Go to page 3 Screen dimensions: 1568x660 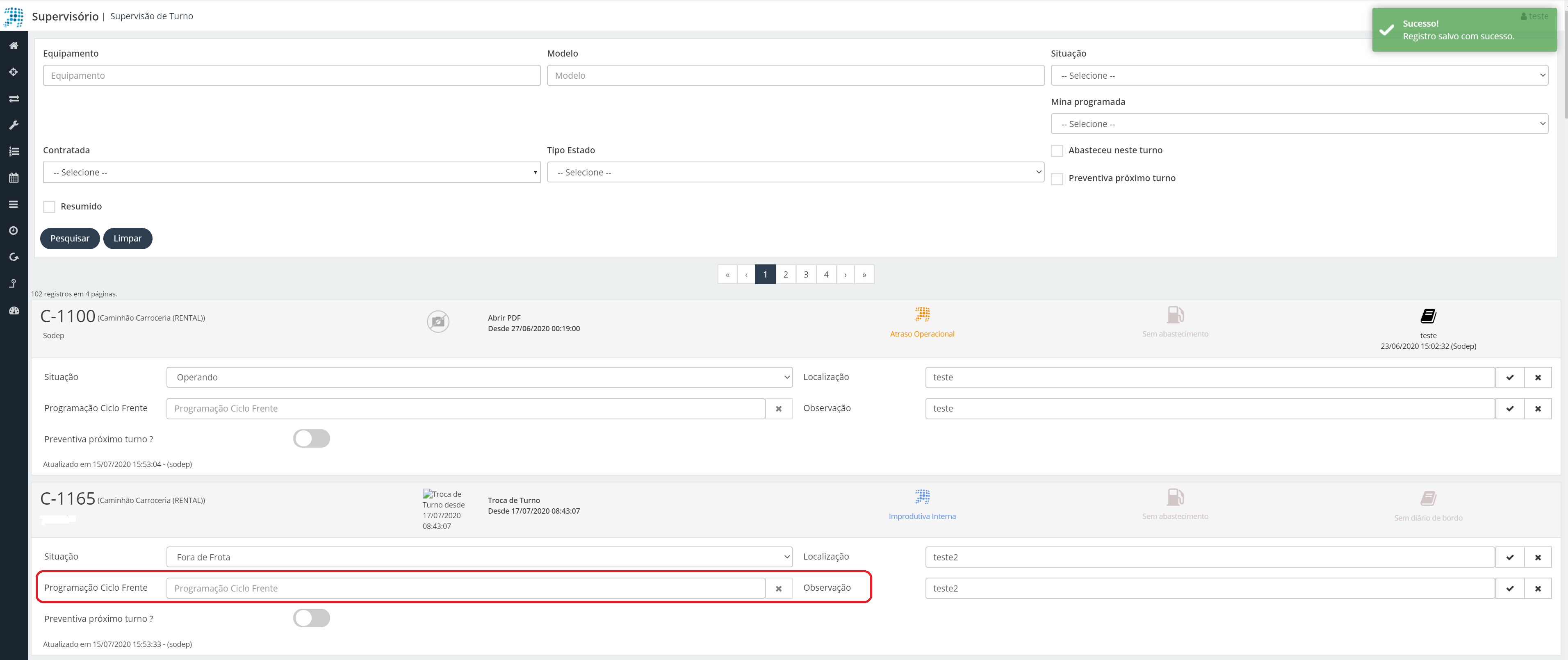(x=806, y=274)
